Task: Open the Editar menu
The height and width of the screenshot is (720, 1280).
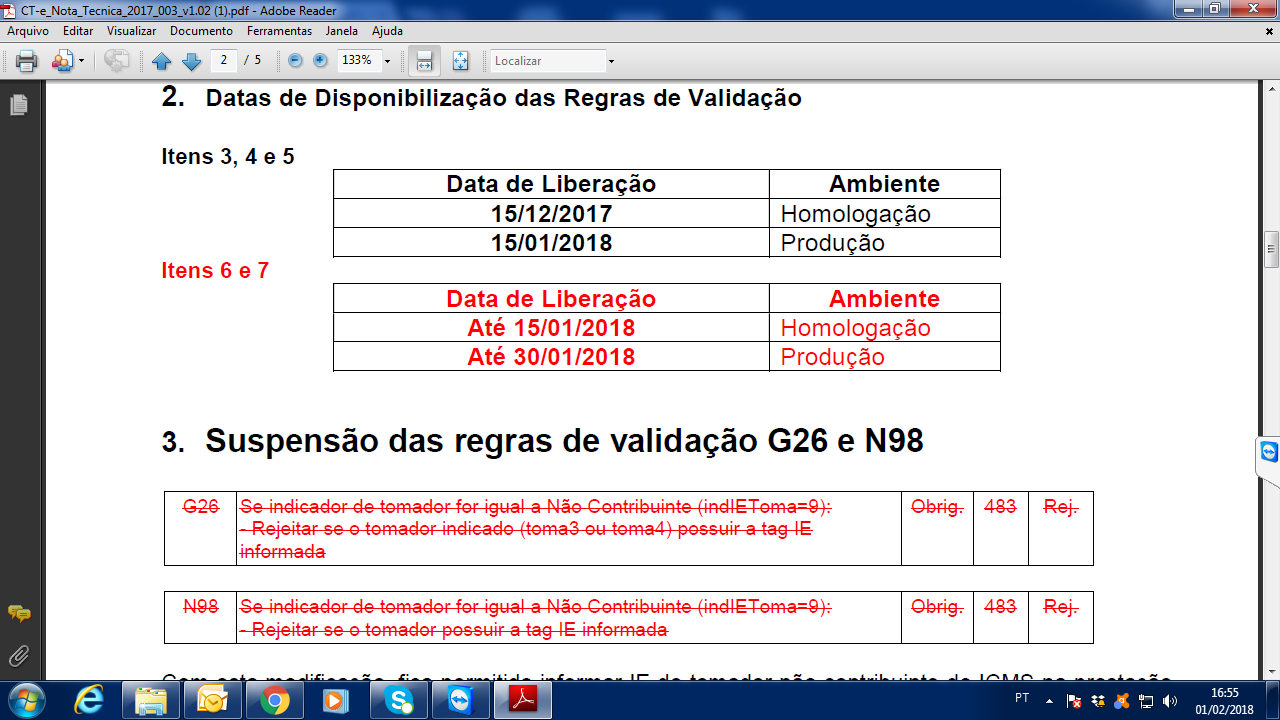Action: tap(78, 31)
